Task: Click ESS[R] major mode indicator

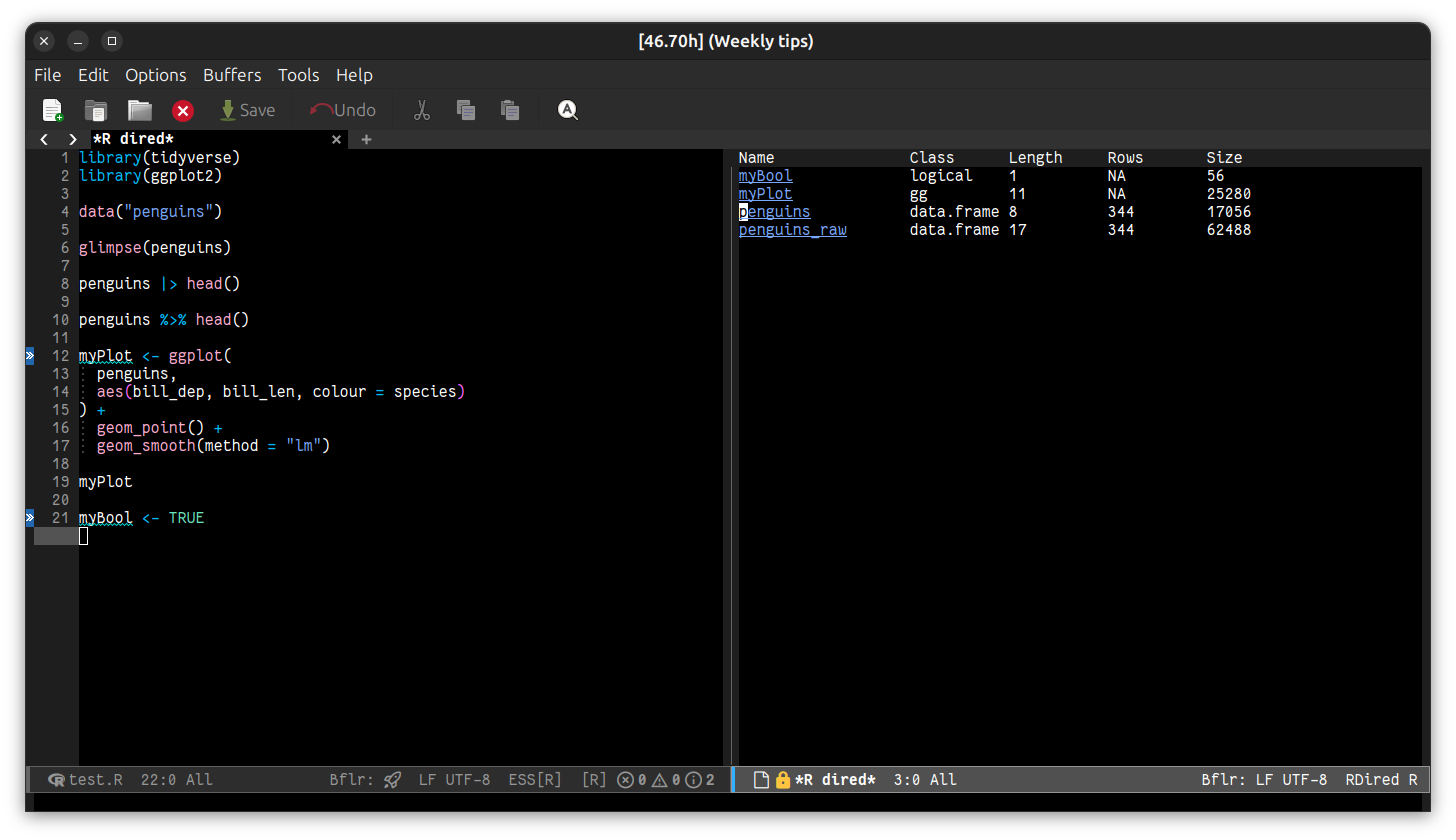Action: pyautogui.click(x=535, y=780)
